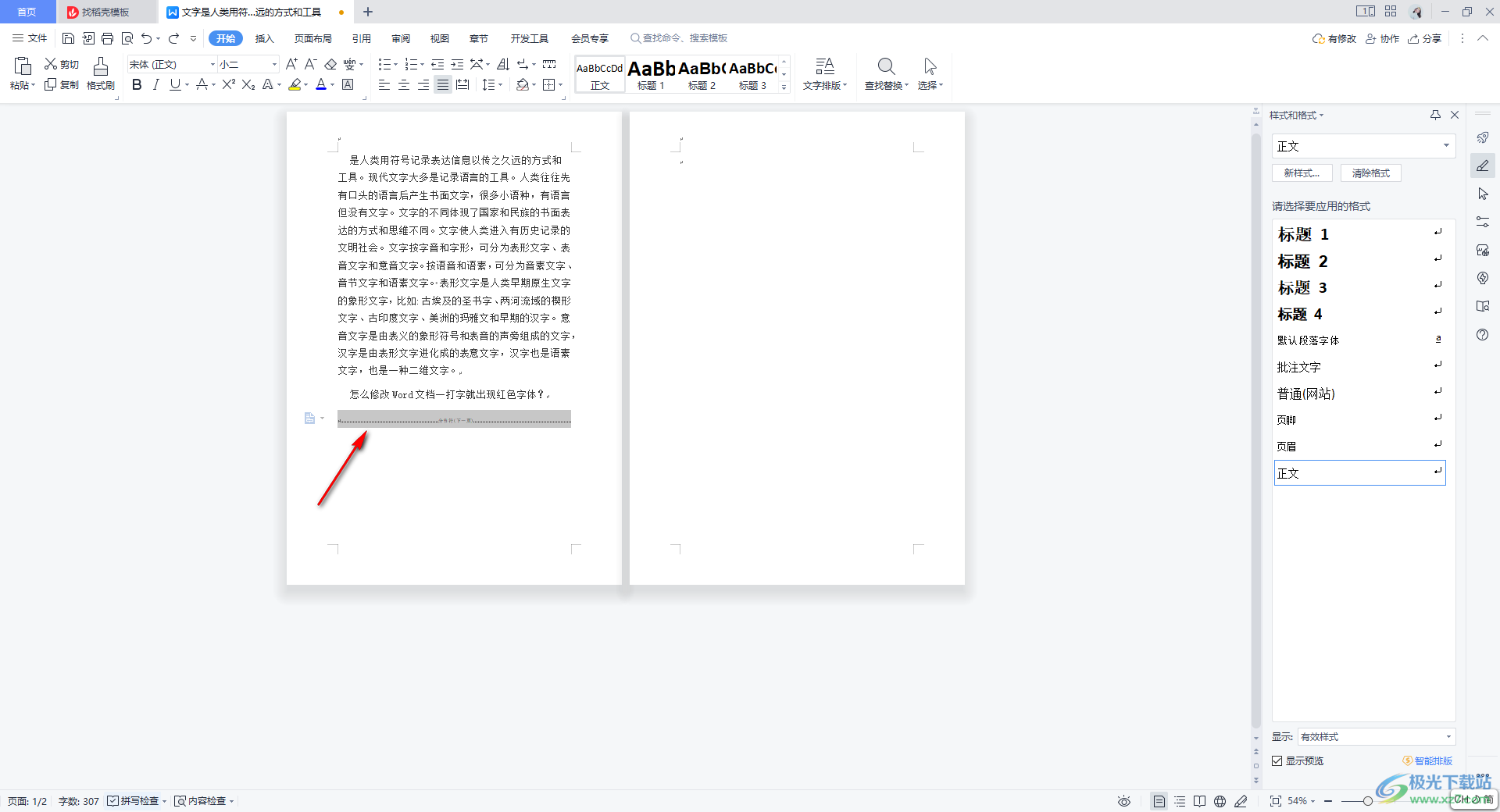Save the document with the save icon

[x=68, y=38]
